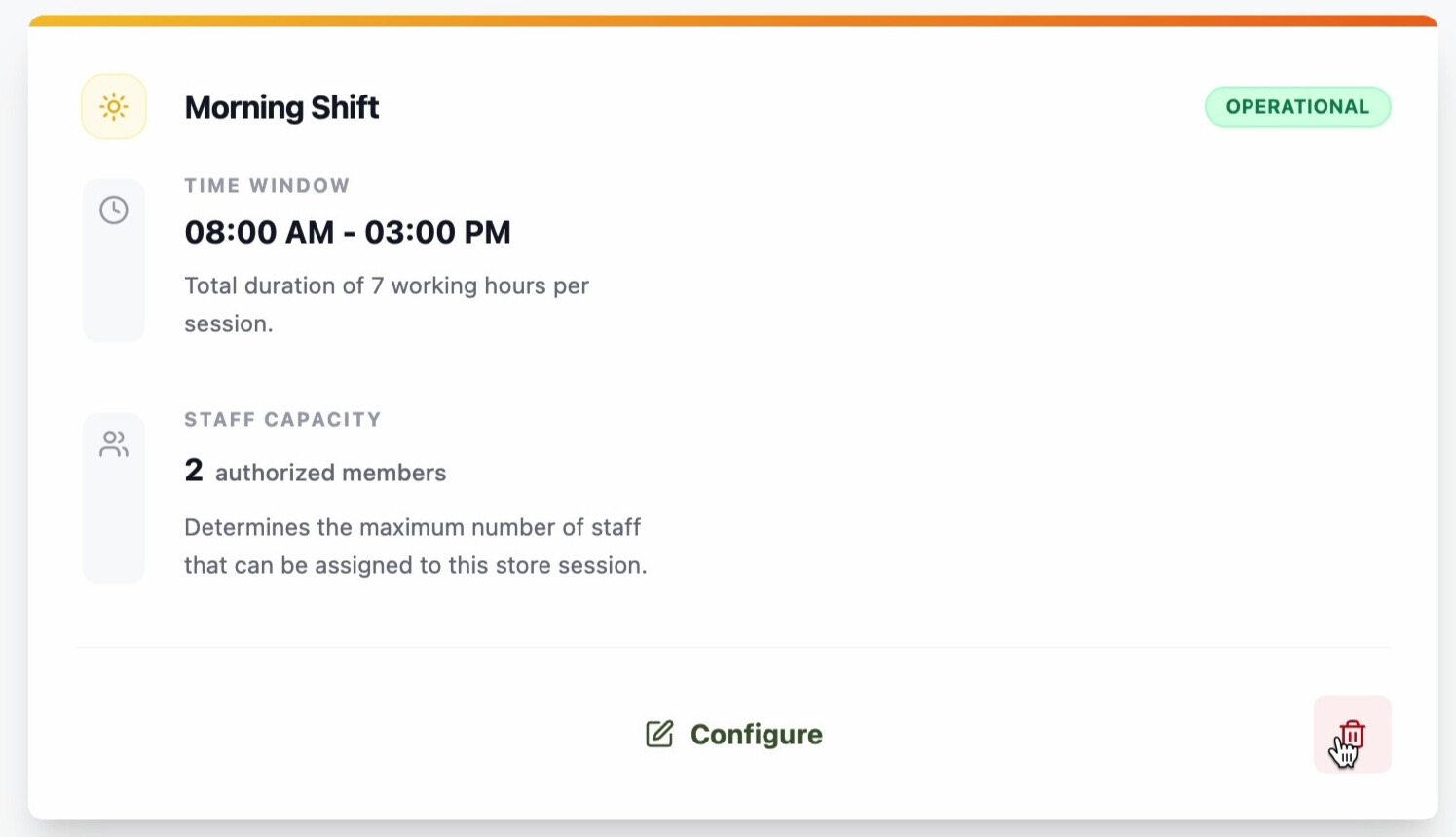Image resolution: width=1456 pixels, height=837 pixels.
Task: Open the Configure shift settings
Action: 756,734
